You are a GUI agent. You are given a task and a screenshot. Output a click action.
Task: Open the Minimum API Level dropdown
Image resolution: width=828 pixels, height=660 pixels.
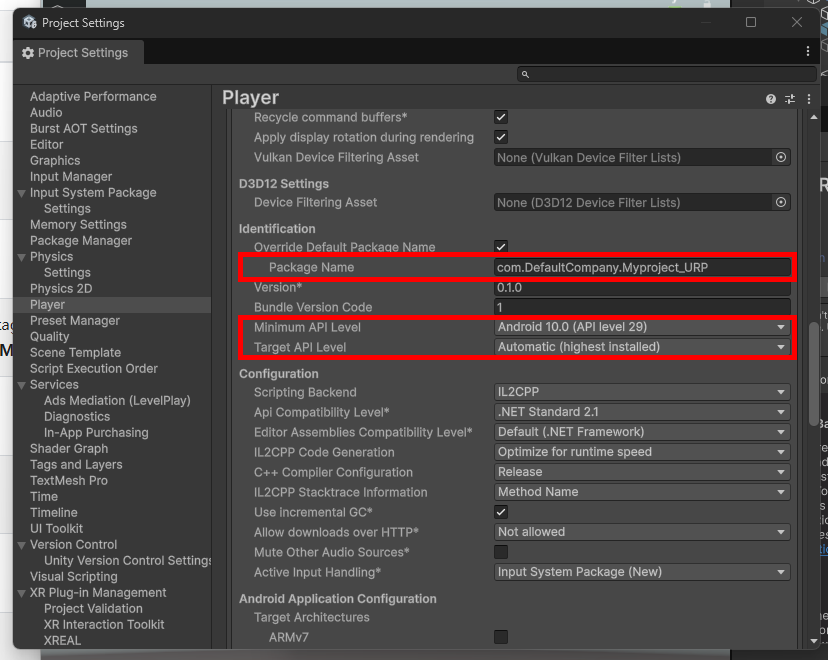tap(642, 327)
